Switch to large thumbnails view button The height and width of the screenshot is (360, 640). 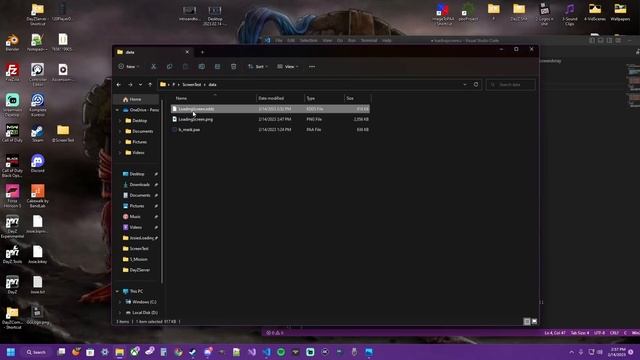(x=534, y=322)
